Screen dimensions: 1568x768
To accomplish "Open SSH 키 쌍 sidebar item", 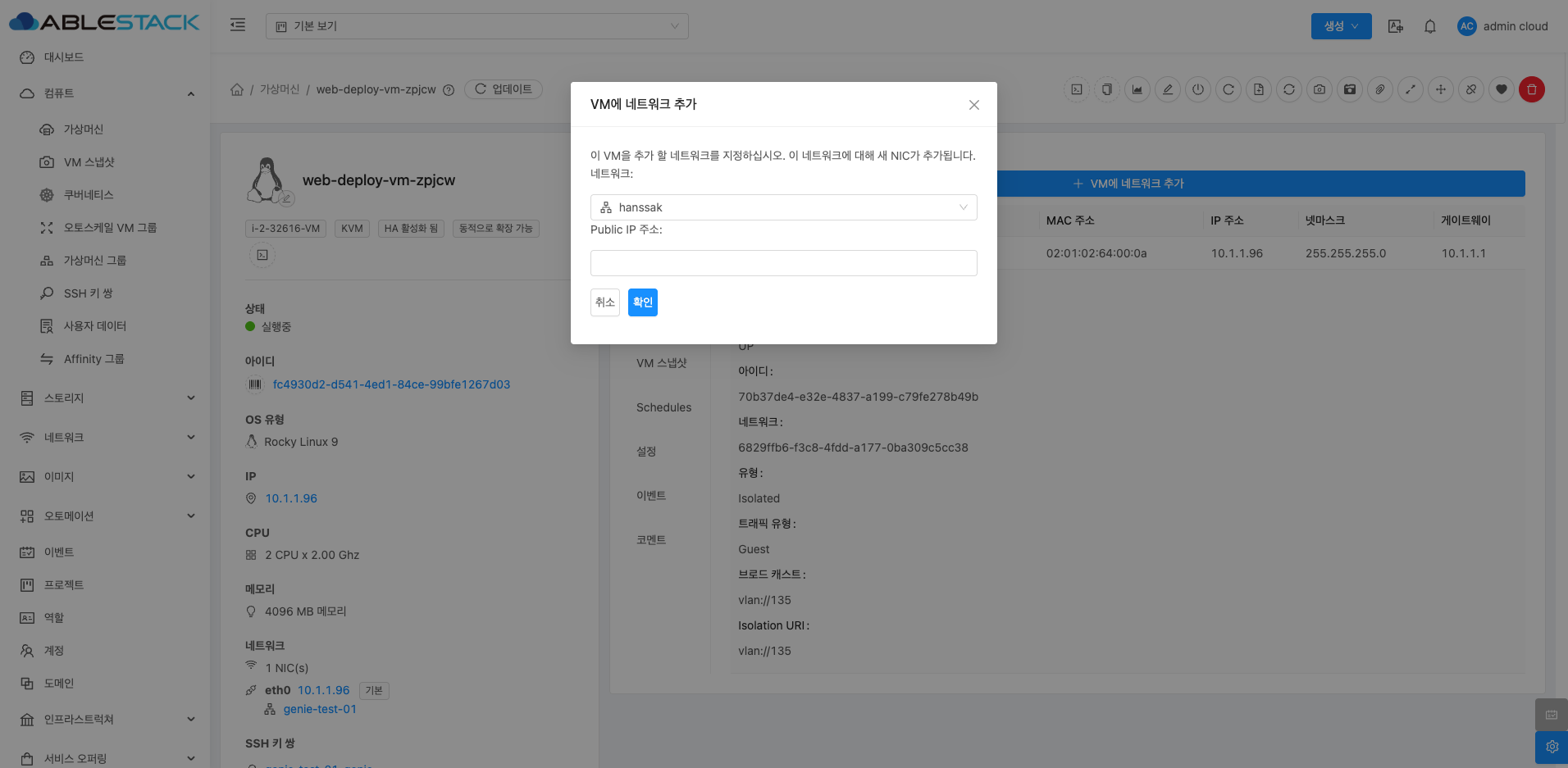I will pos(88,293).
